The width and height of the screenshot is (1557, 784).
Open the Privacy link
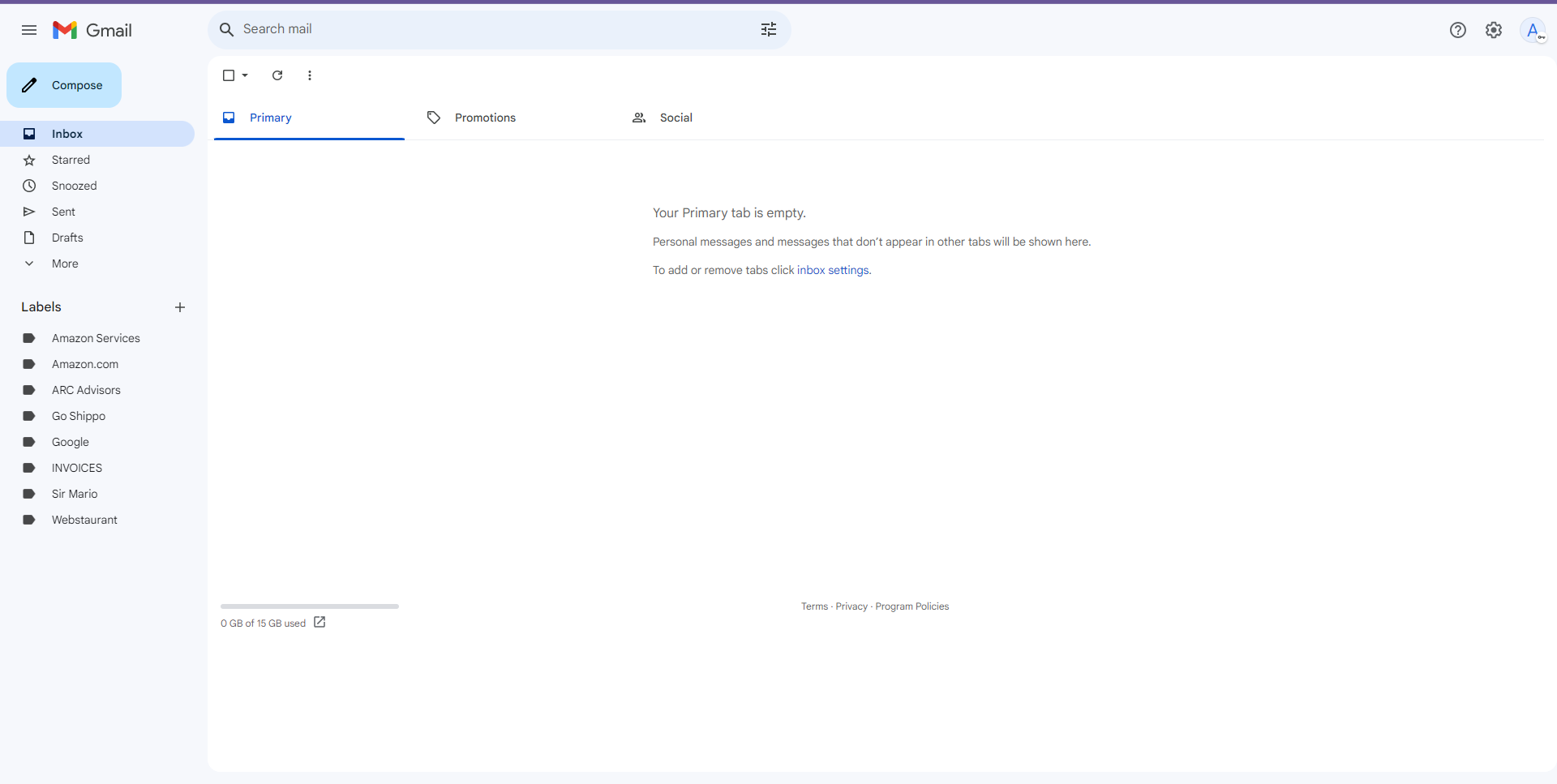click(x=851, y=606)
